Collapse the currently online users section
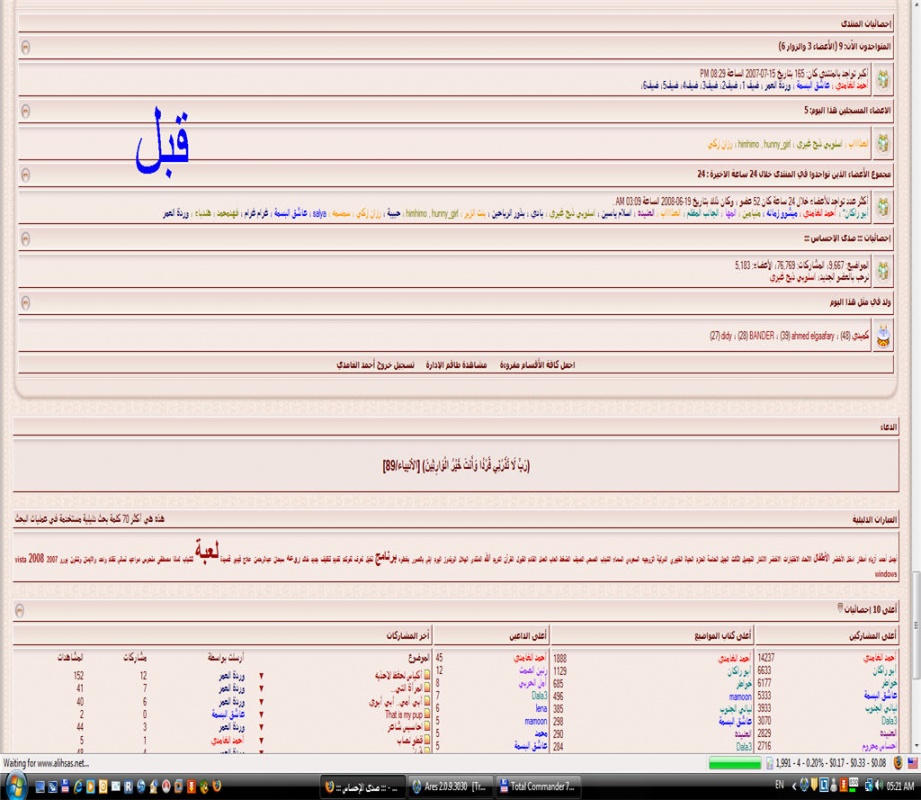The width and height of the screenshot is (921, 800). [25, 47]
